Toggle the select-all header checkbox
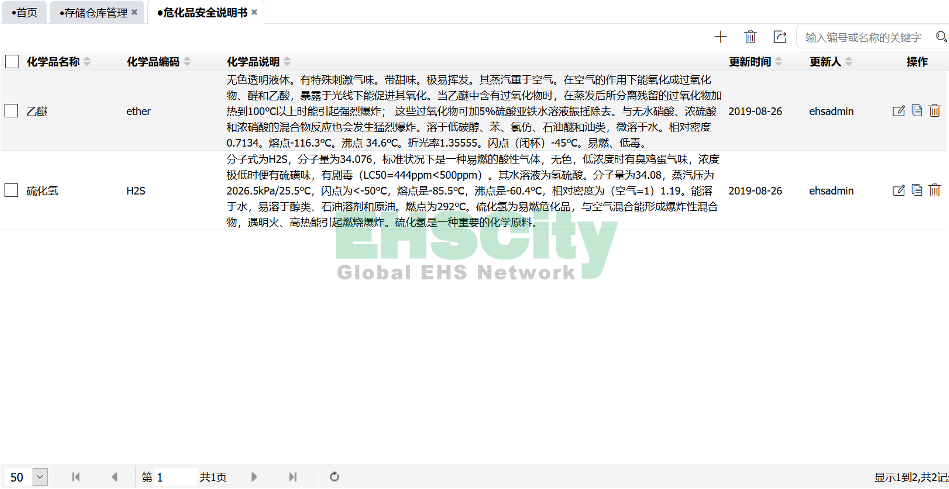 [x=11, y=62]
